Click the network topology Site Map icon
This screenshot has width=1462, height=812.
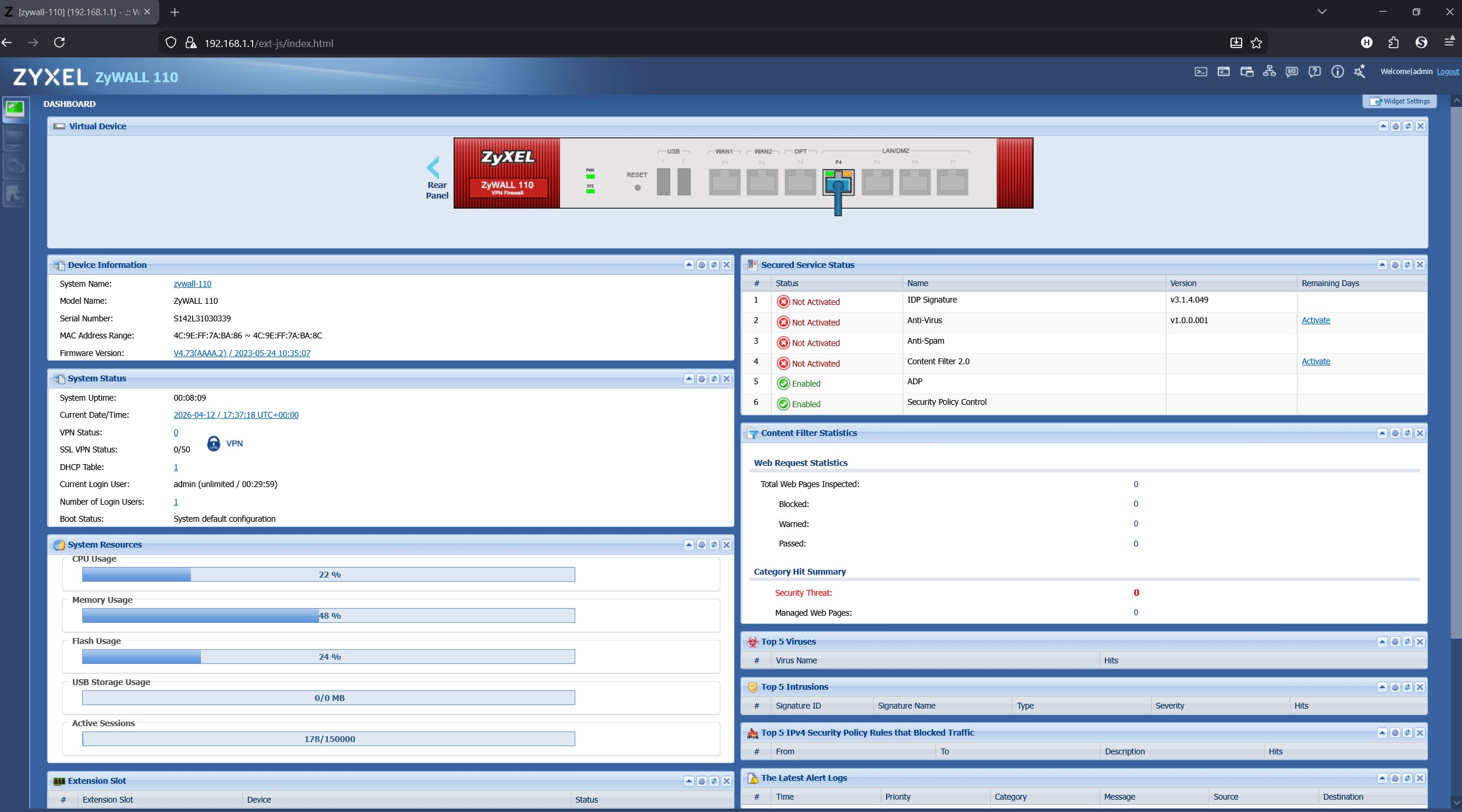[x=1269, y=72]
